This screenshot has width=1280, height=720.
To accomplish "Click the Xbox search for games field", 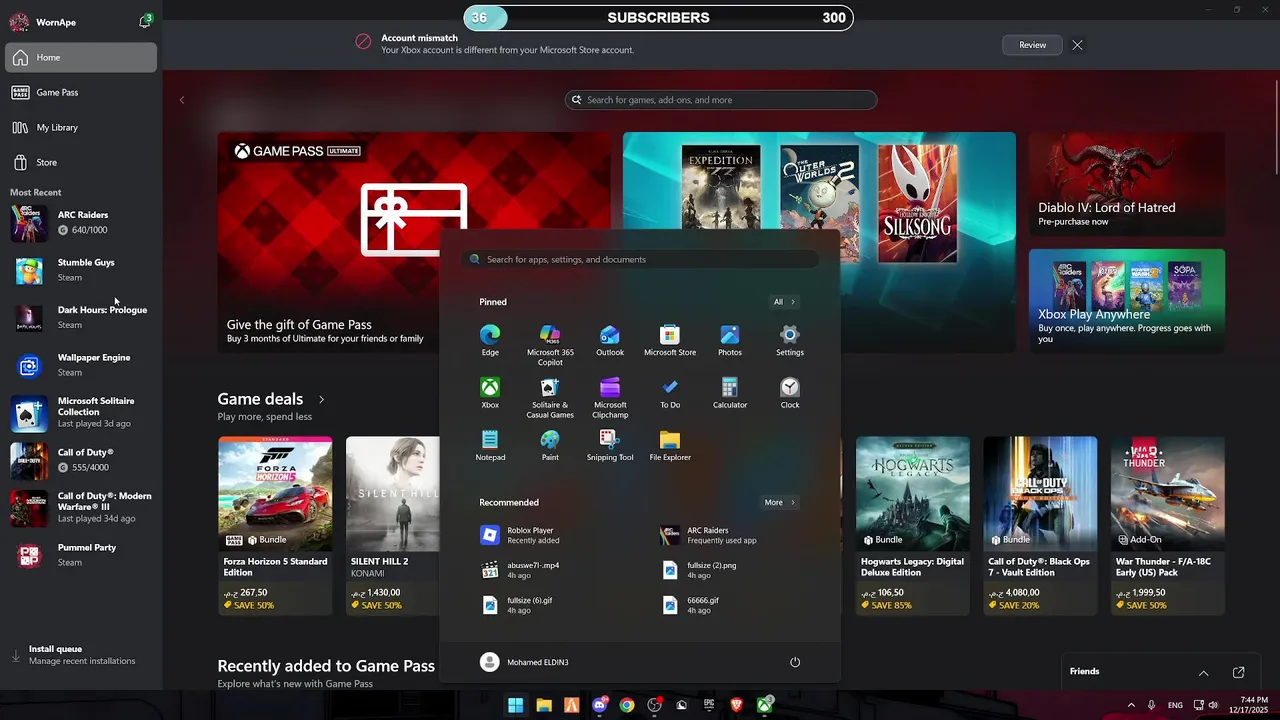I will point(721,100).
